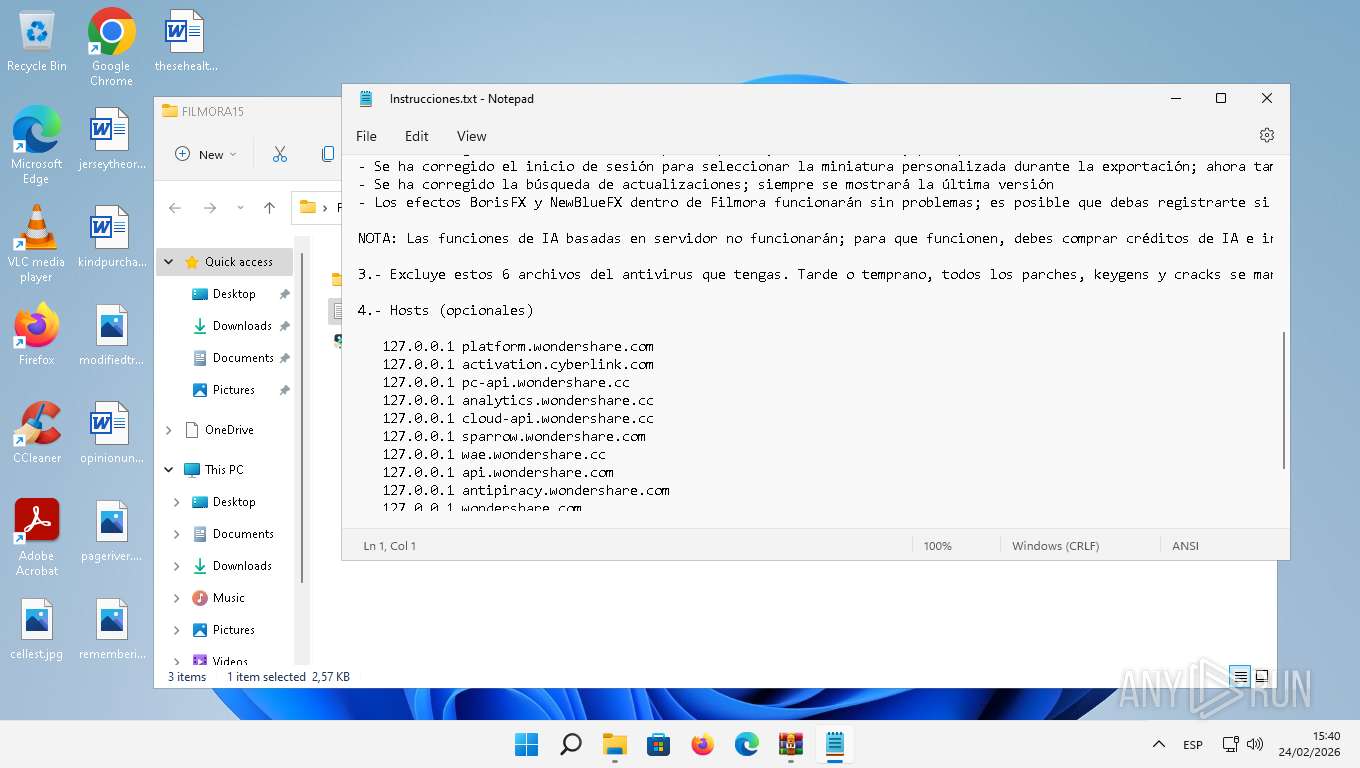The width and height of the screenshot is (1360, 768).
Task: Open pinned Documents under Quick access
Action: point(243,358)
